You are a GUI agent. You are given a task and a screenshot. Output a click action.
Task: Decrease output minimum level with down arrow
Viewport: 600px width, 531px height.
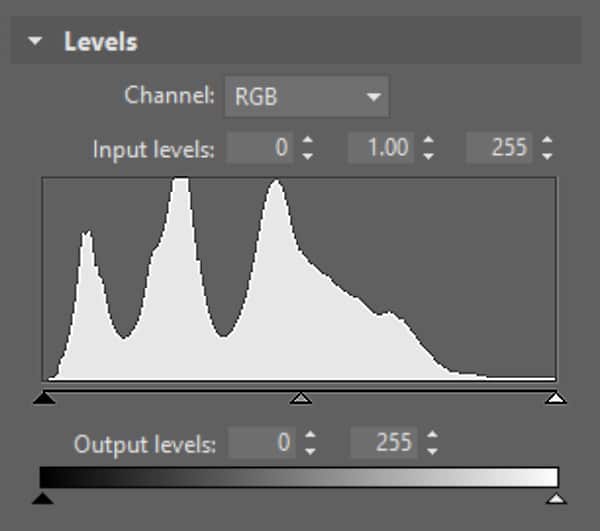coord(310,451)
